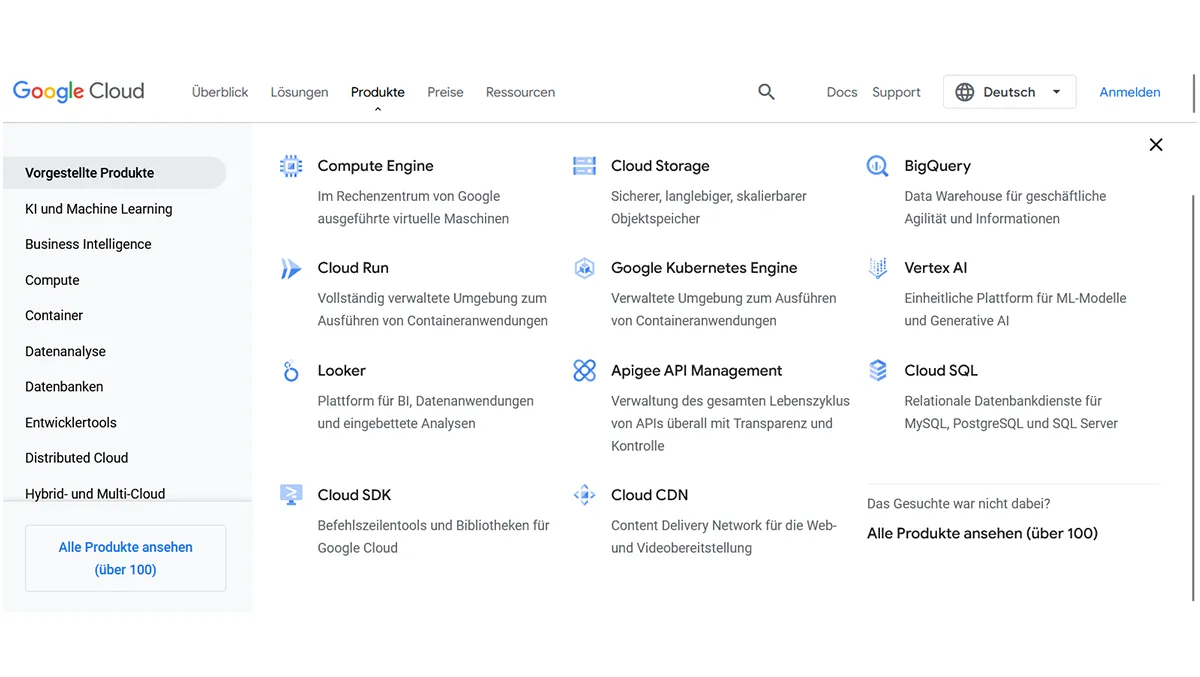Click the Google Cloud logo
The image size is (1200, 677).
click(x=79, y=91)
